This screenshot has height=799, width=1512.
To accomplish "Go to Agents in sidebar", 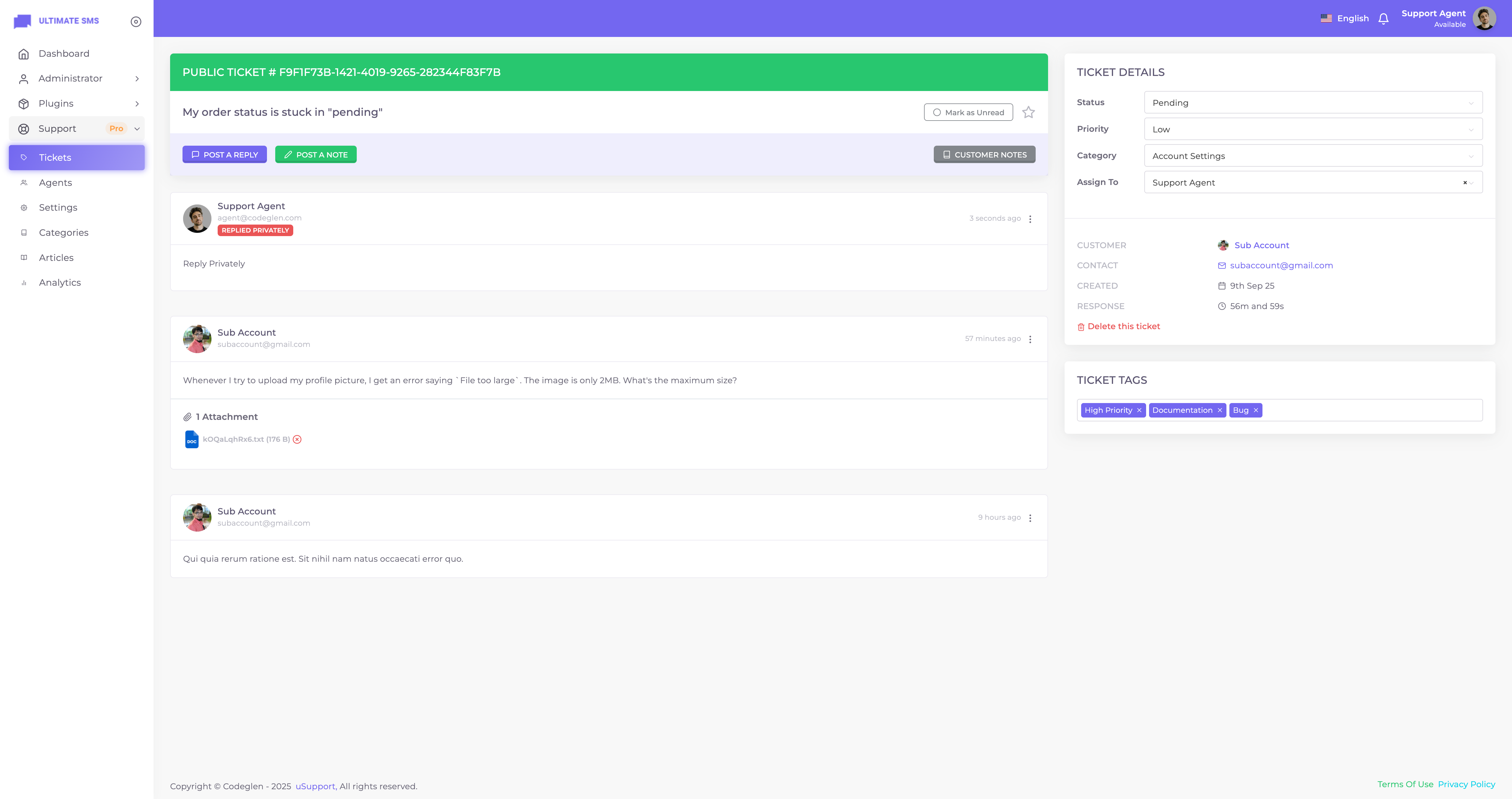I will (x=55, y=183).
